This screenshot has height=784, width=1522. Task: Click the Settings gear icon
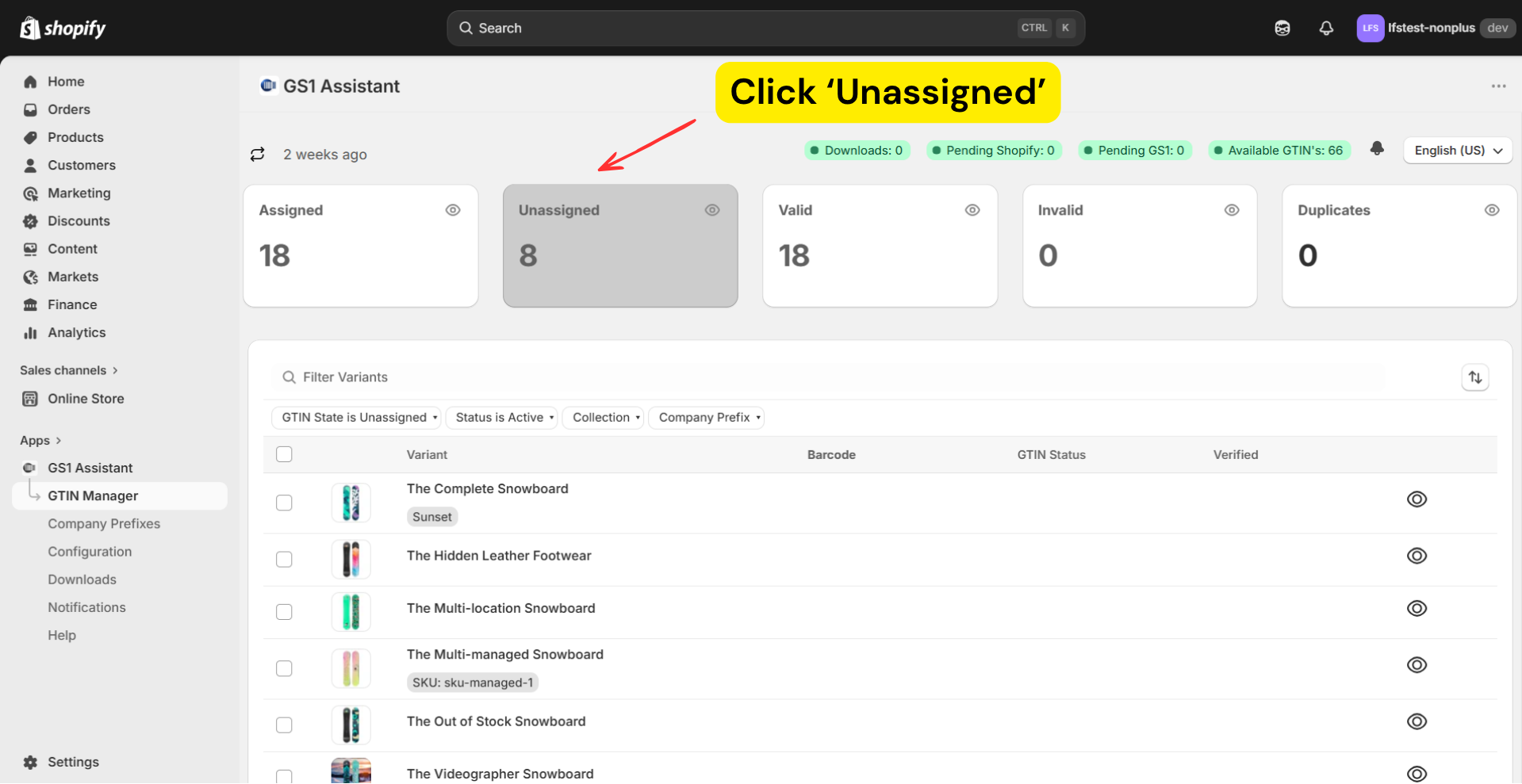click(x=30, y=762)
